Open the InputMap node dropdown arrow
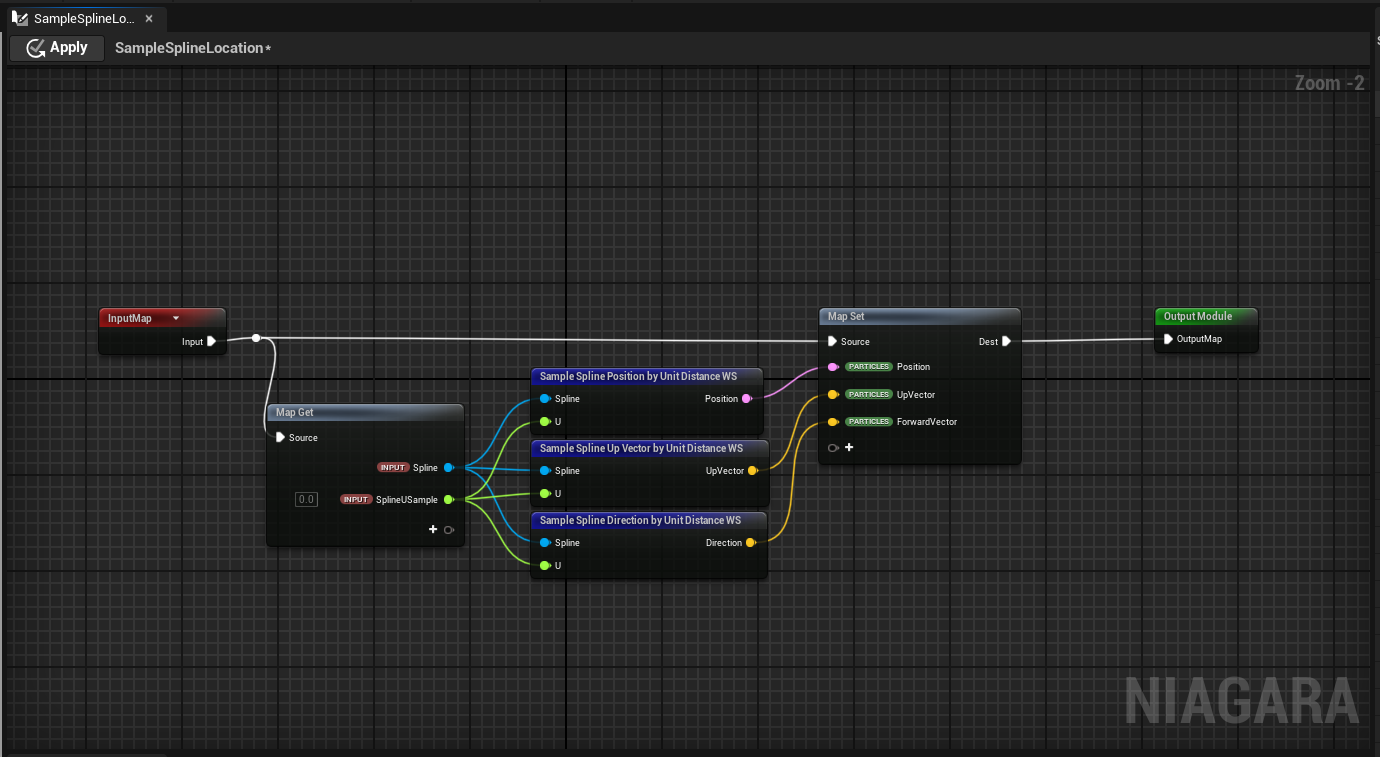 [x=176, y=318]
